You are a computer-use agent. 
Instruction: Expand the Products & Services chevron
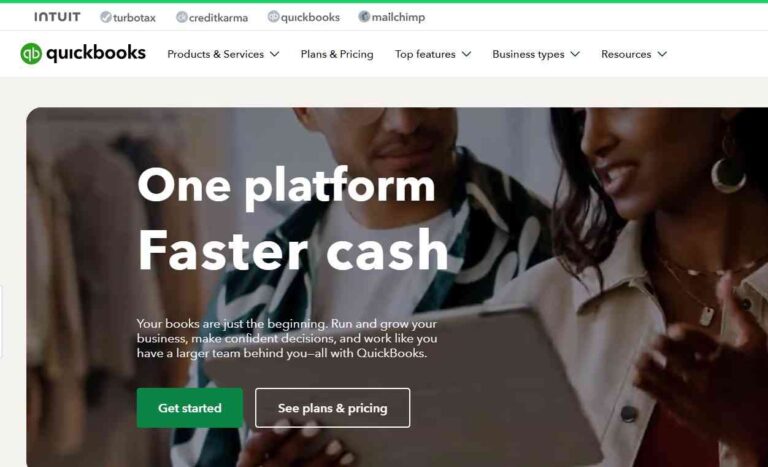coord(275,54)
